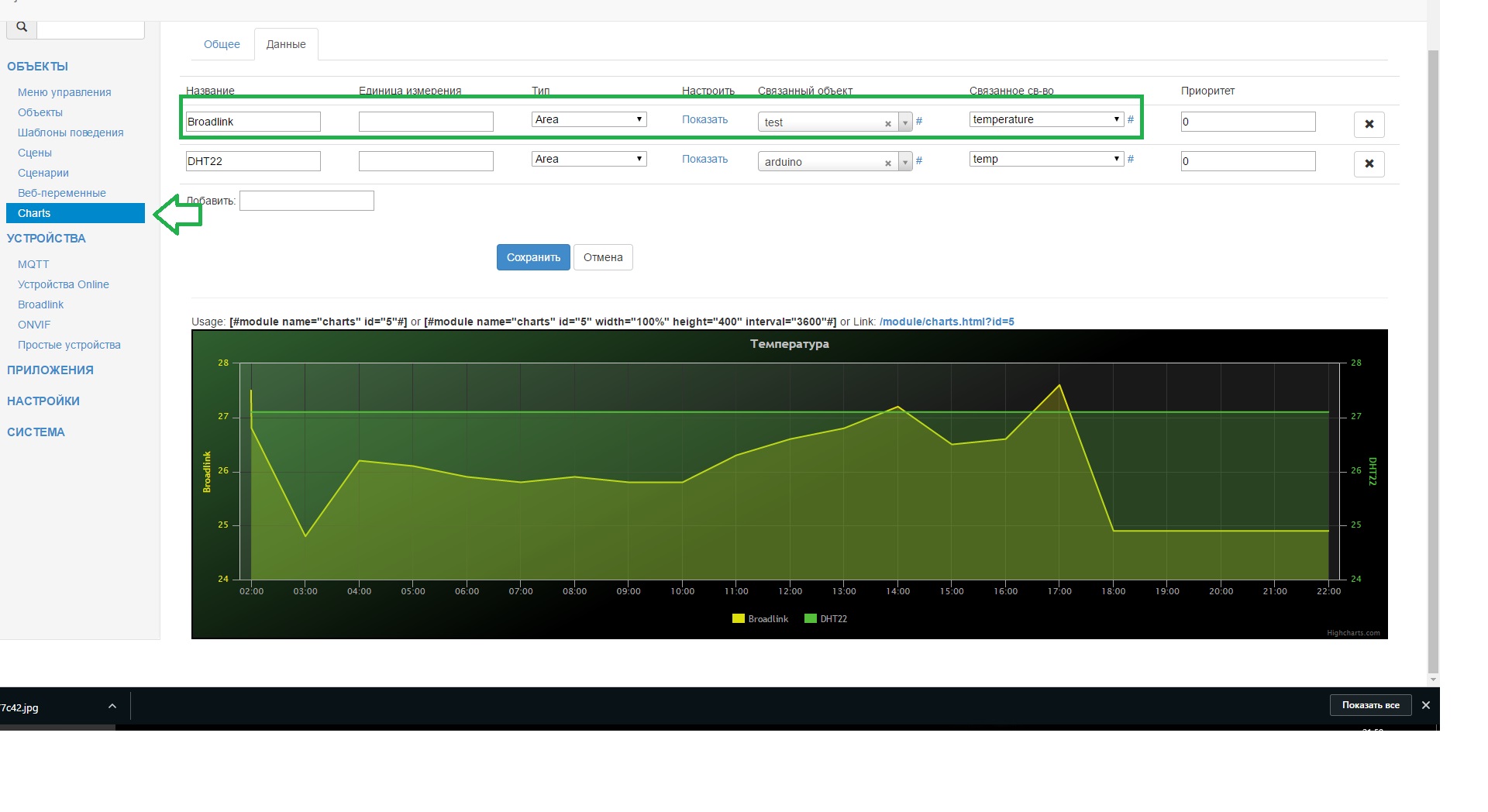Viewport: 1488px width, 812px height.
Task: Switch to the Общее tab
Action: [x=222, y=44]
